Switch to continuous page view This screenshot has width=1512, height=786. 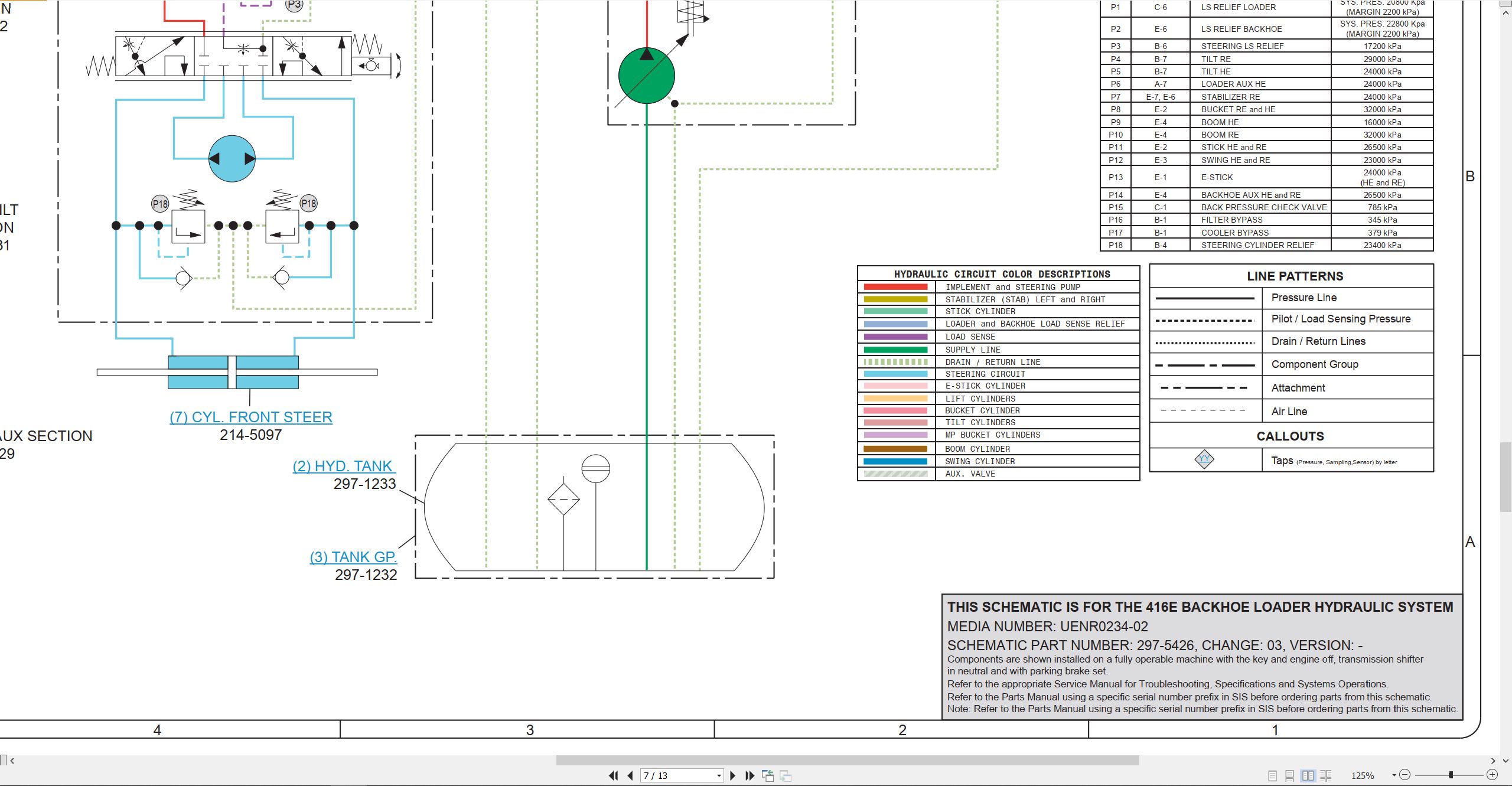1290,775
